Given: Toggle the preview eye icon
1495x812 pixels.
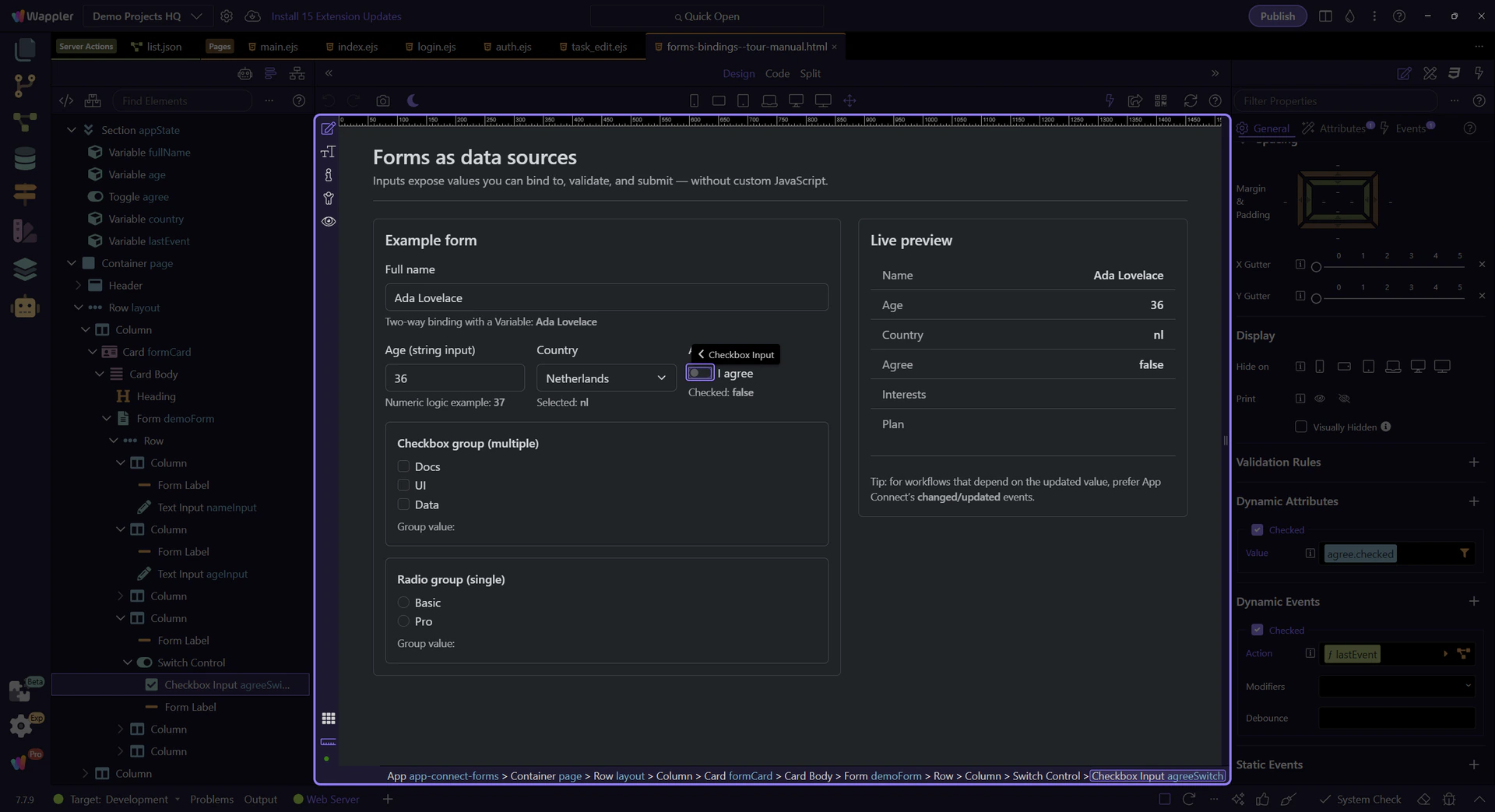Looking at the screenshot, I should [x=329, y=222].
